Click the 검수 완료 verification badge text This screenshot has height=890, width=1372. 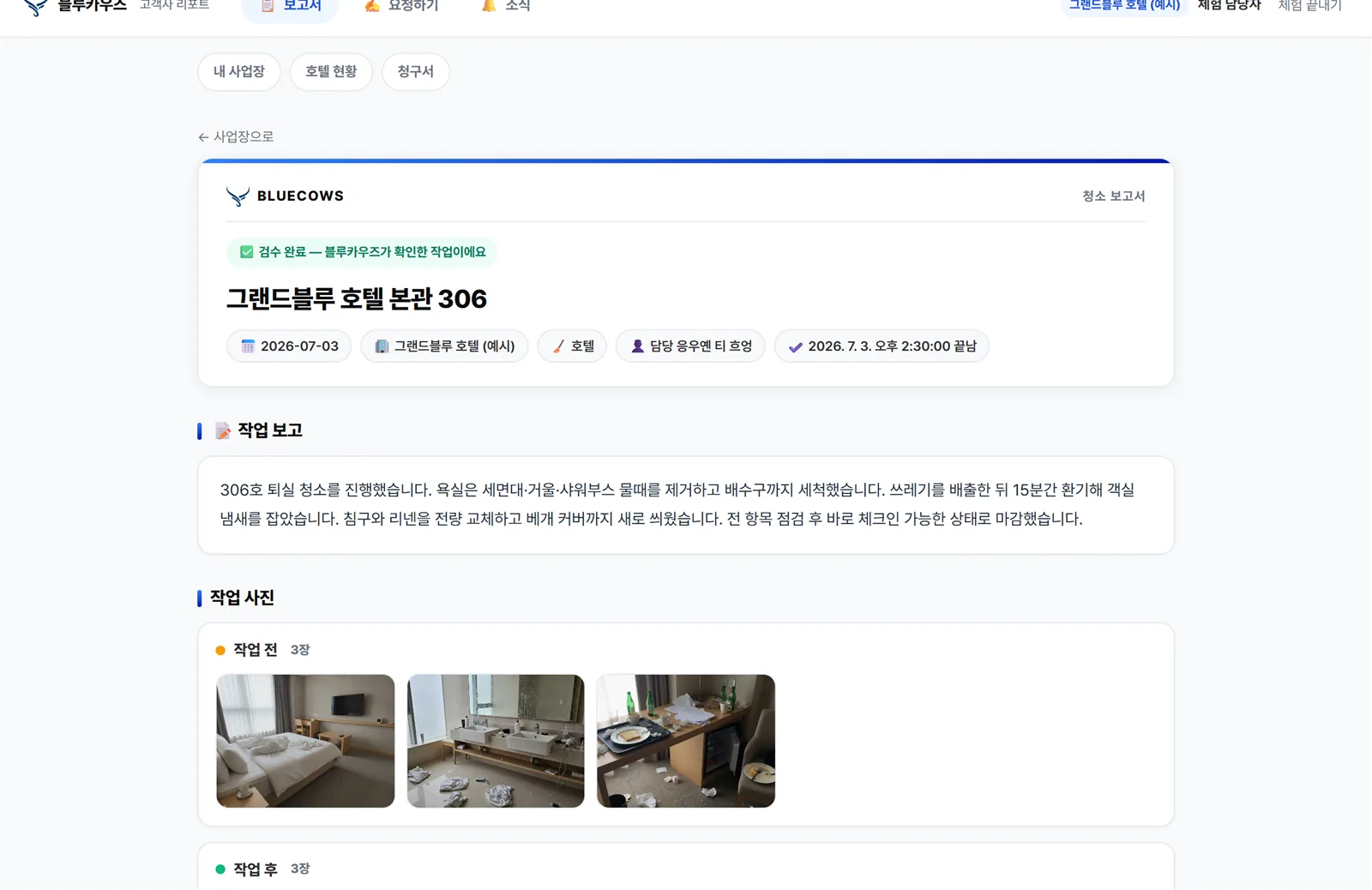(x=372, y=252)
